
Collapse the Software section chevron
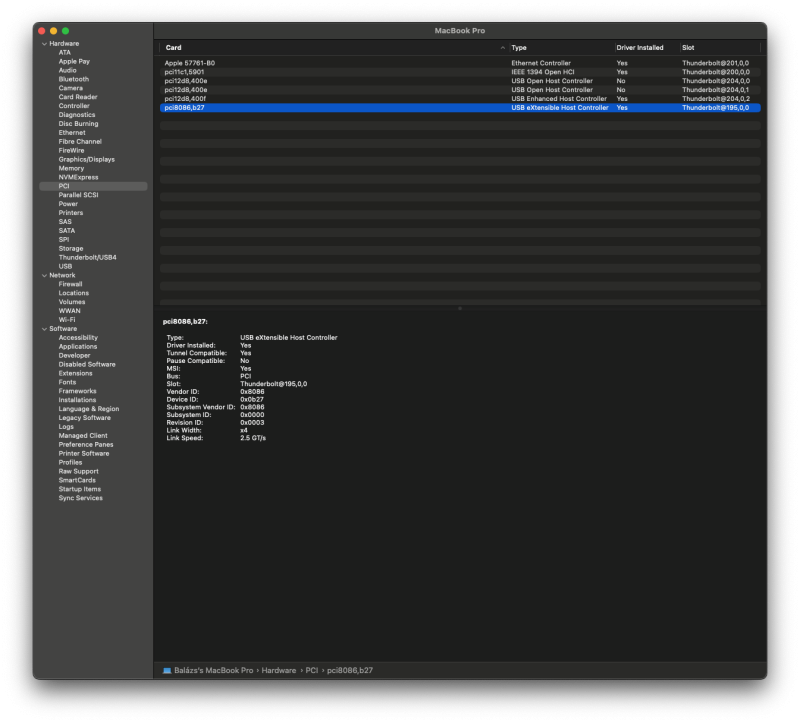[44, 329]
